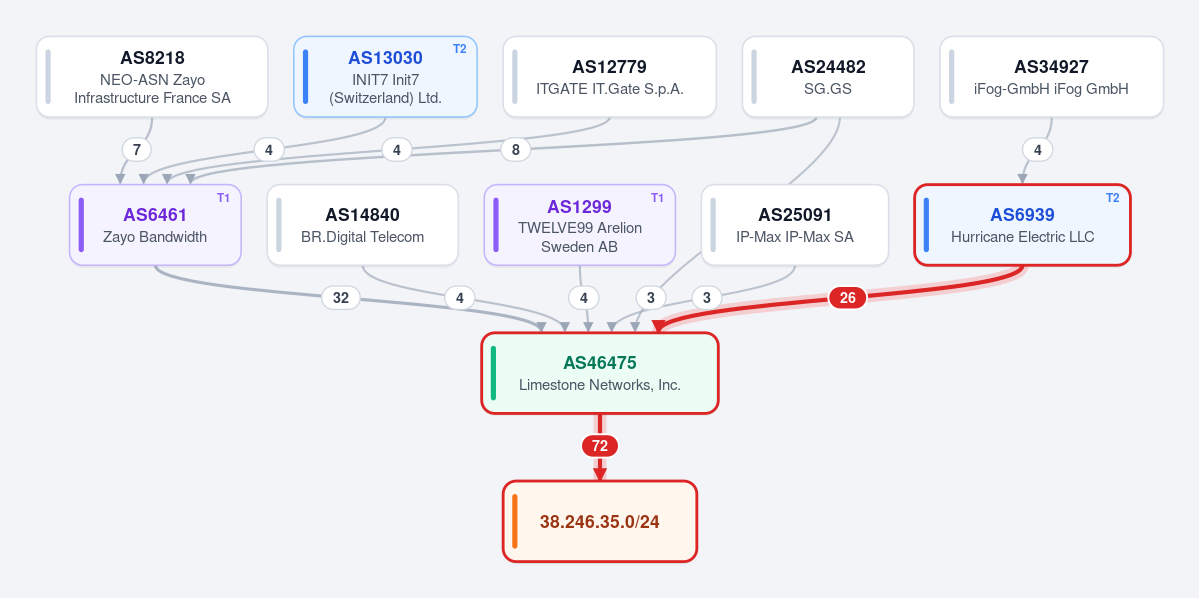
Task: Select the AS8218 NEO-ASN Zayo node
Action: [x=152, y=76]
